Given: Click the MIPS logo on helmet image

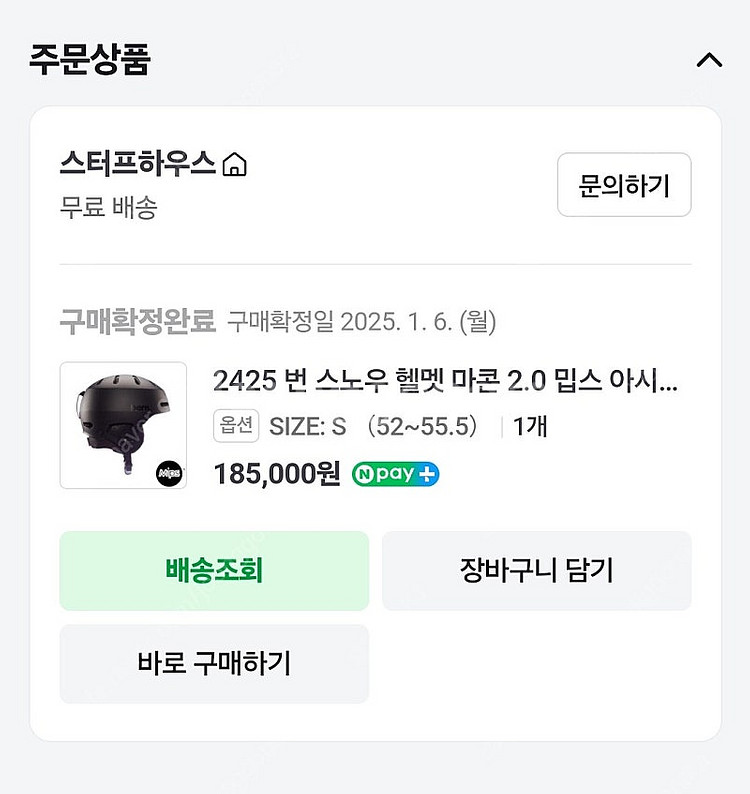Looking at the screenshot, I should (x=169, y=474).
